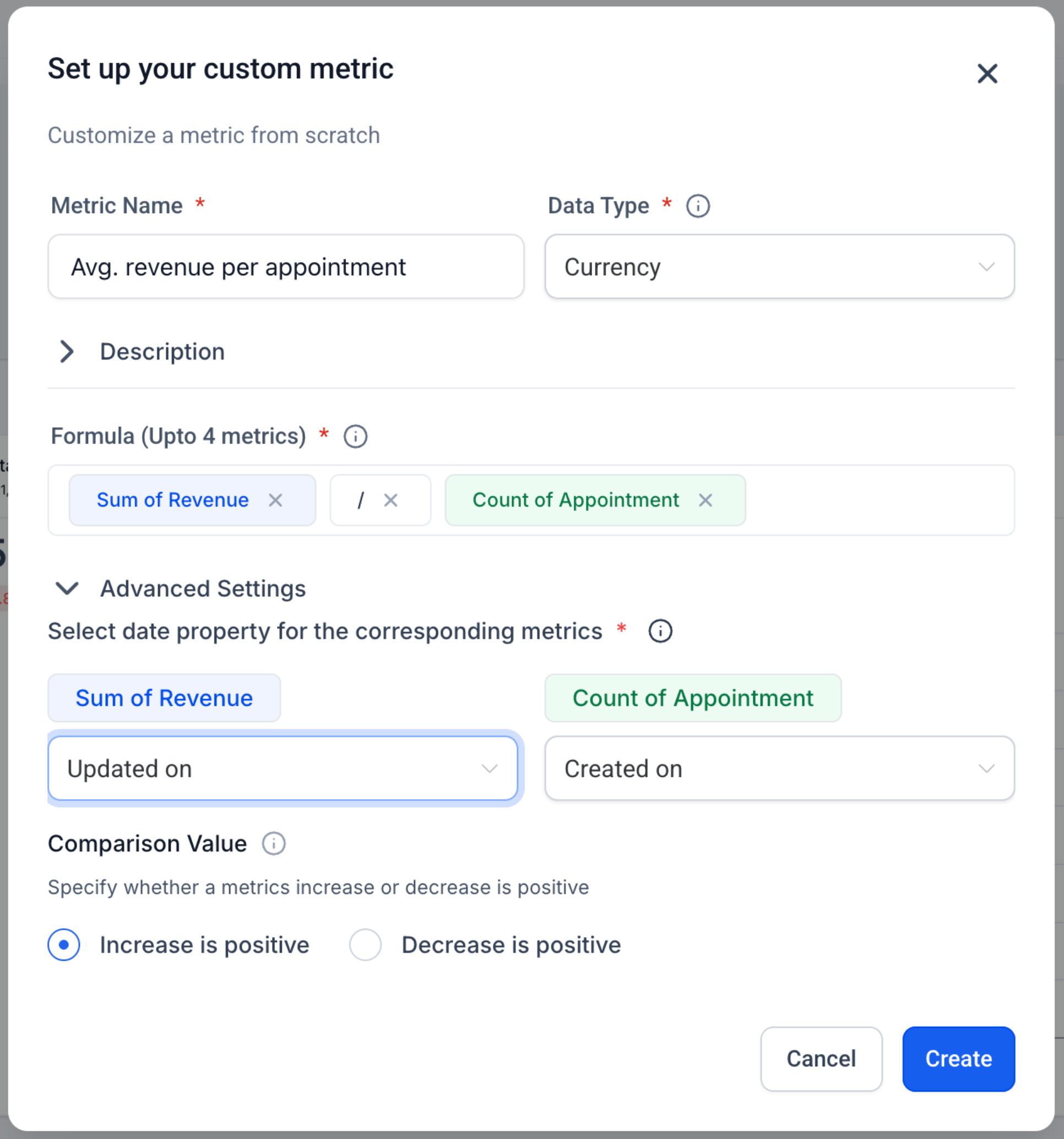
Task: Click the date property info icon
Action: point(660,631)
